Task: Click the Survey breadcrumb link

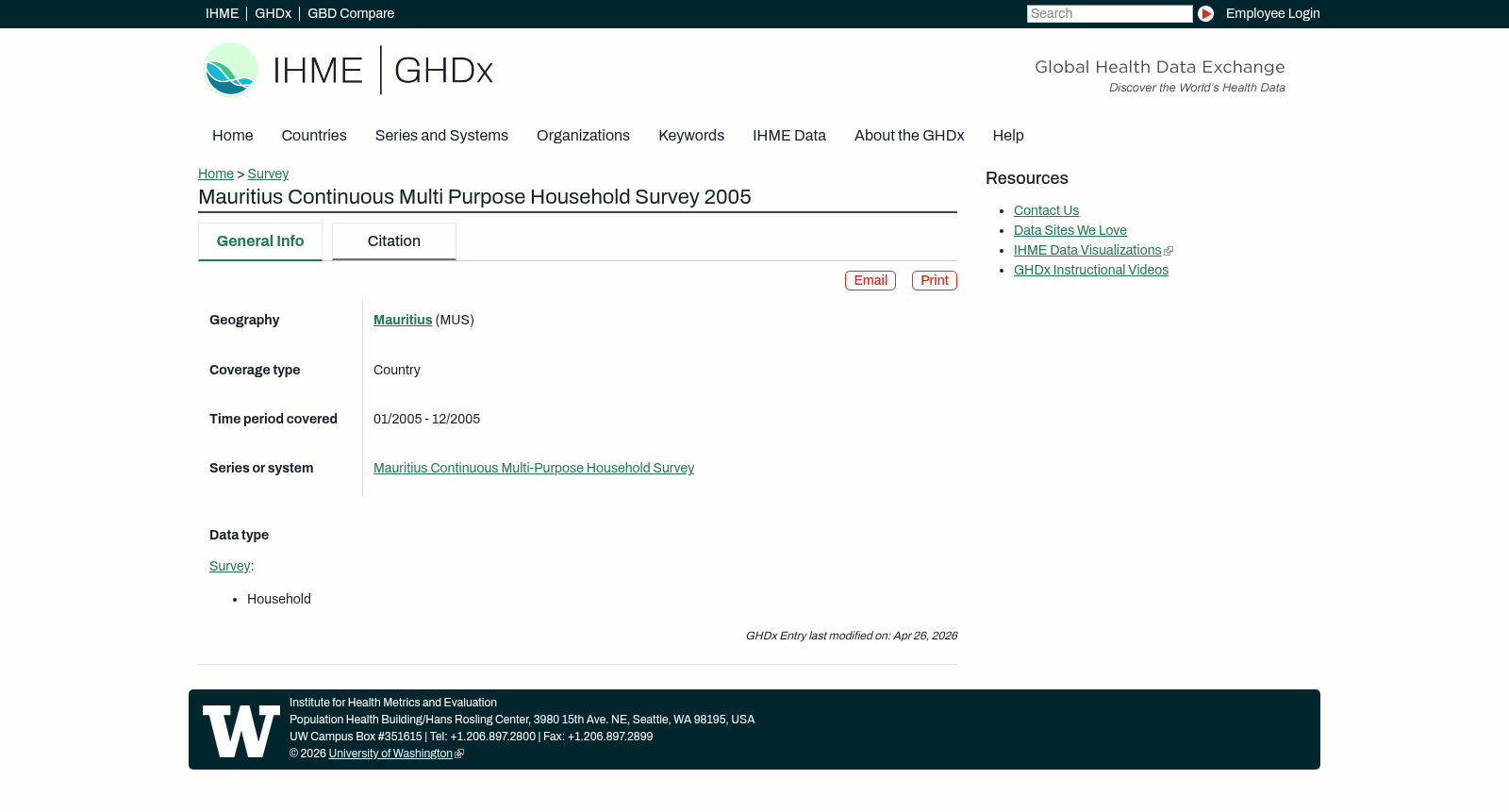Action: [268, 174]
